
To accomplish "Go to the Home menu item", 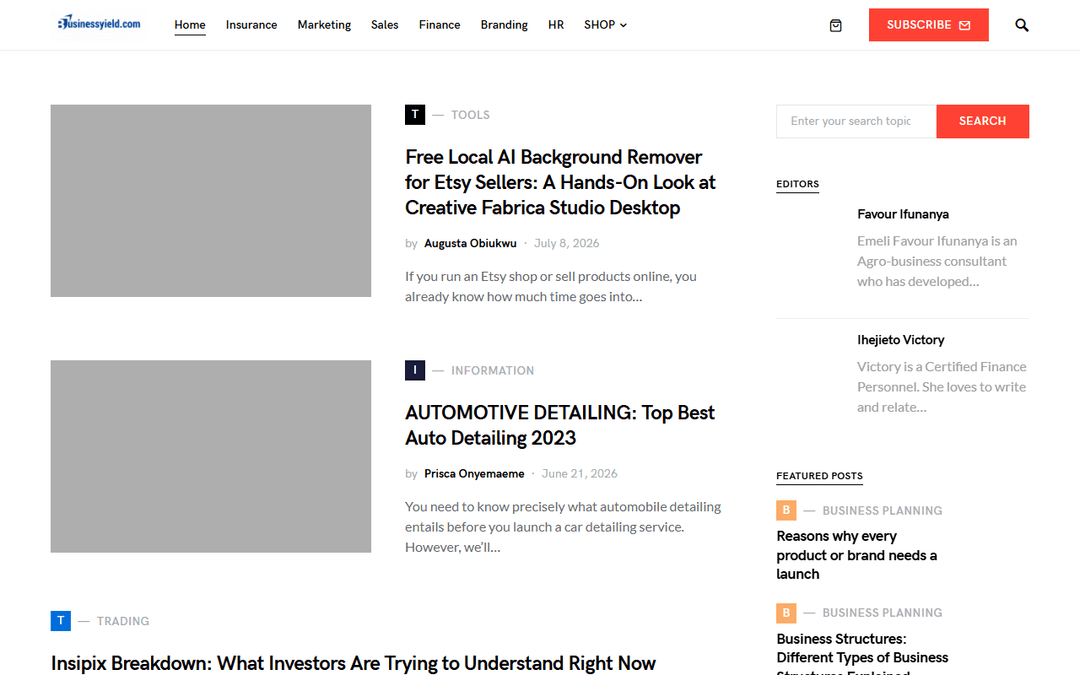I will coord(189,25).
